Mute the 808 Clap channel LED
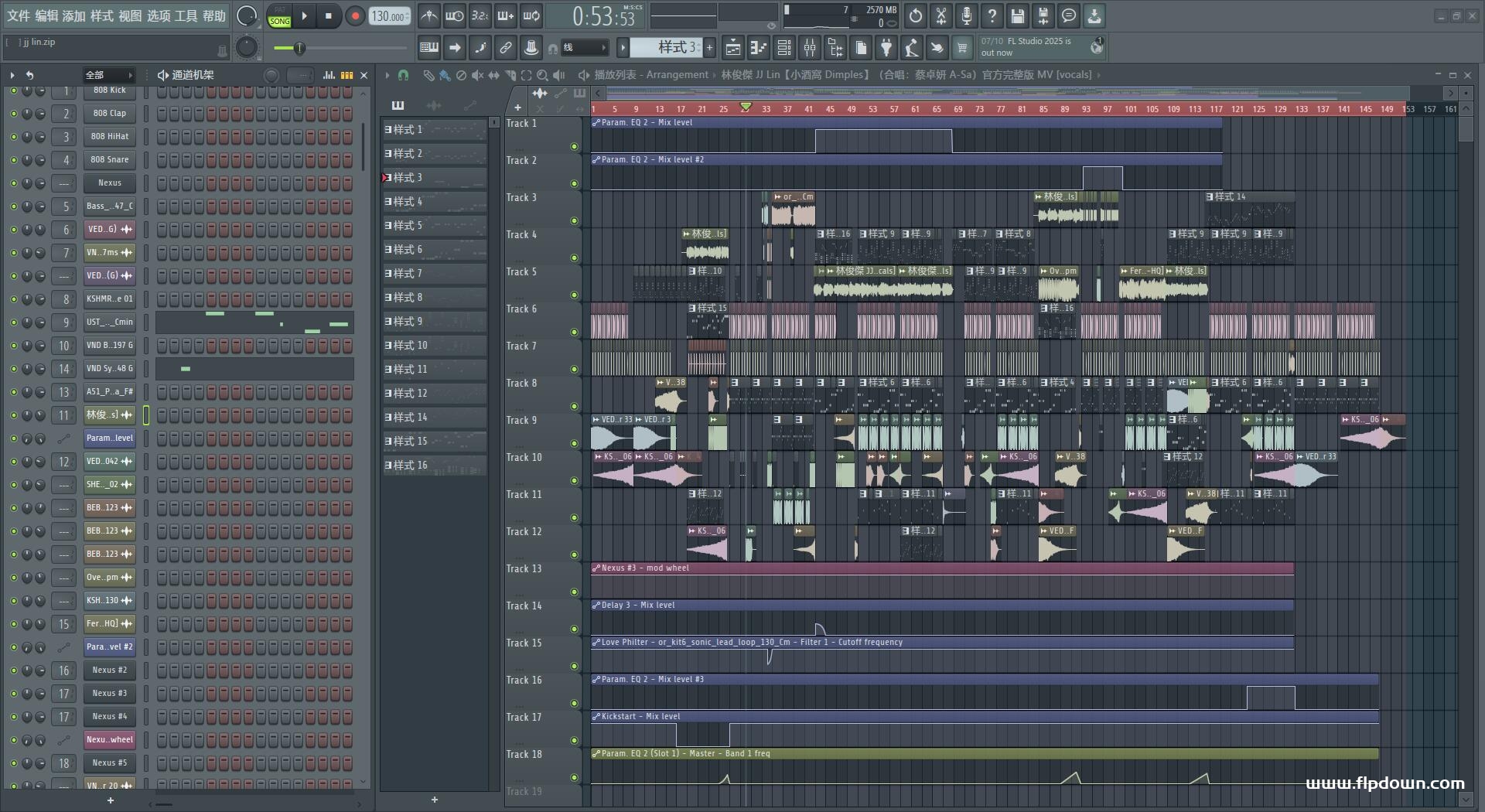 tap(13, 114)
